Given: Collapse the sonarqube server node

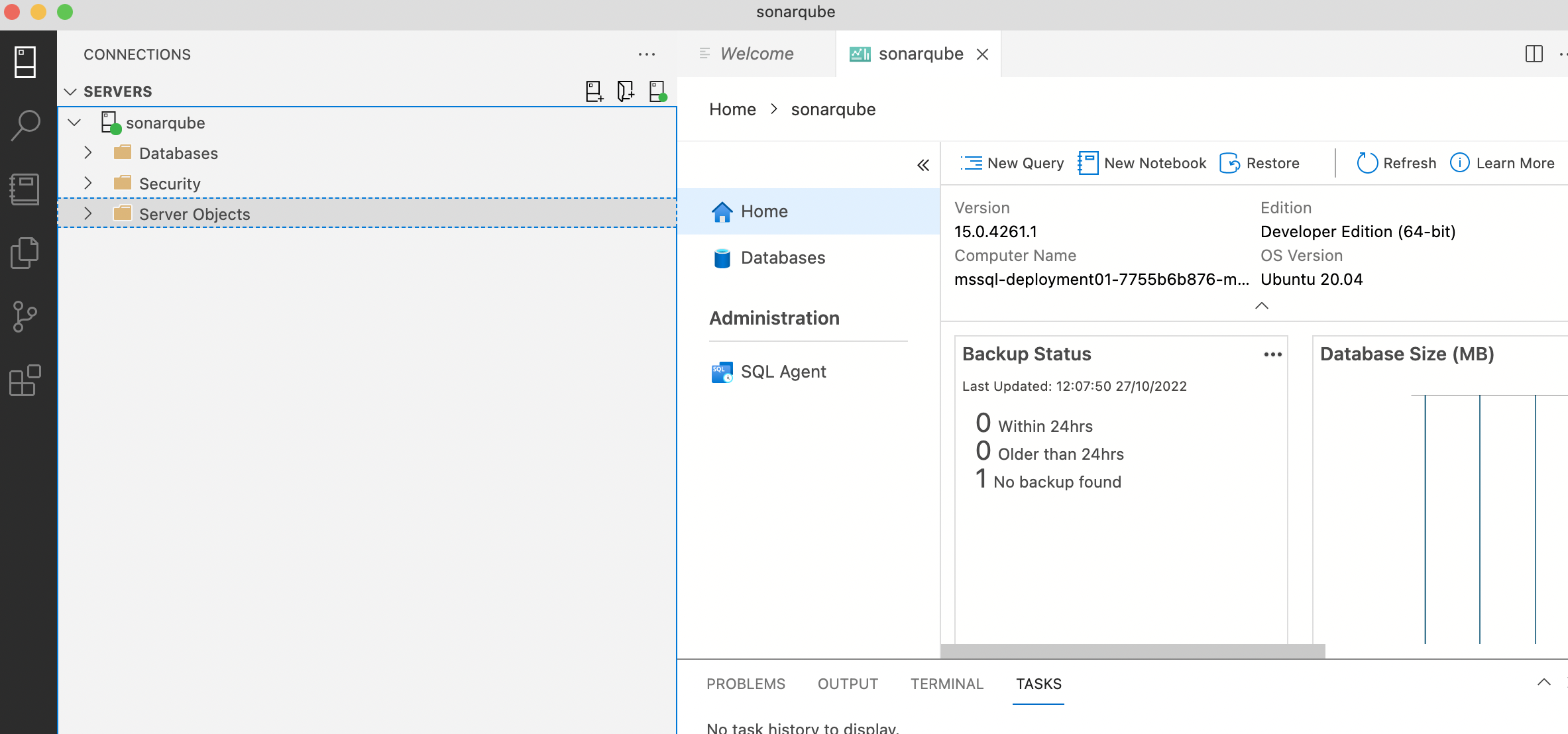Looking at the screenshot, I should coord(74,123).
